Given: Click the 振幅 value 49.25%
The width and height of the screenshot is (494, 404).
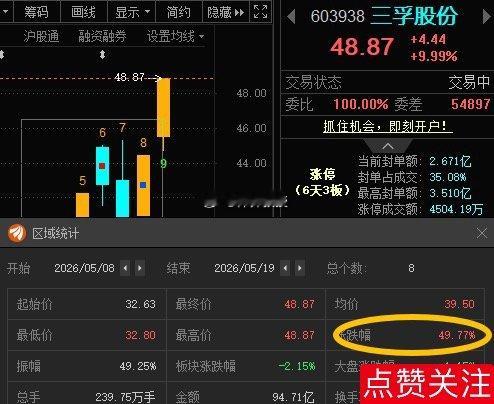Looking at the screenshot, I should pyautogui.click(x=138, y=366).
